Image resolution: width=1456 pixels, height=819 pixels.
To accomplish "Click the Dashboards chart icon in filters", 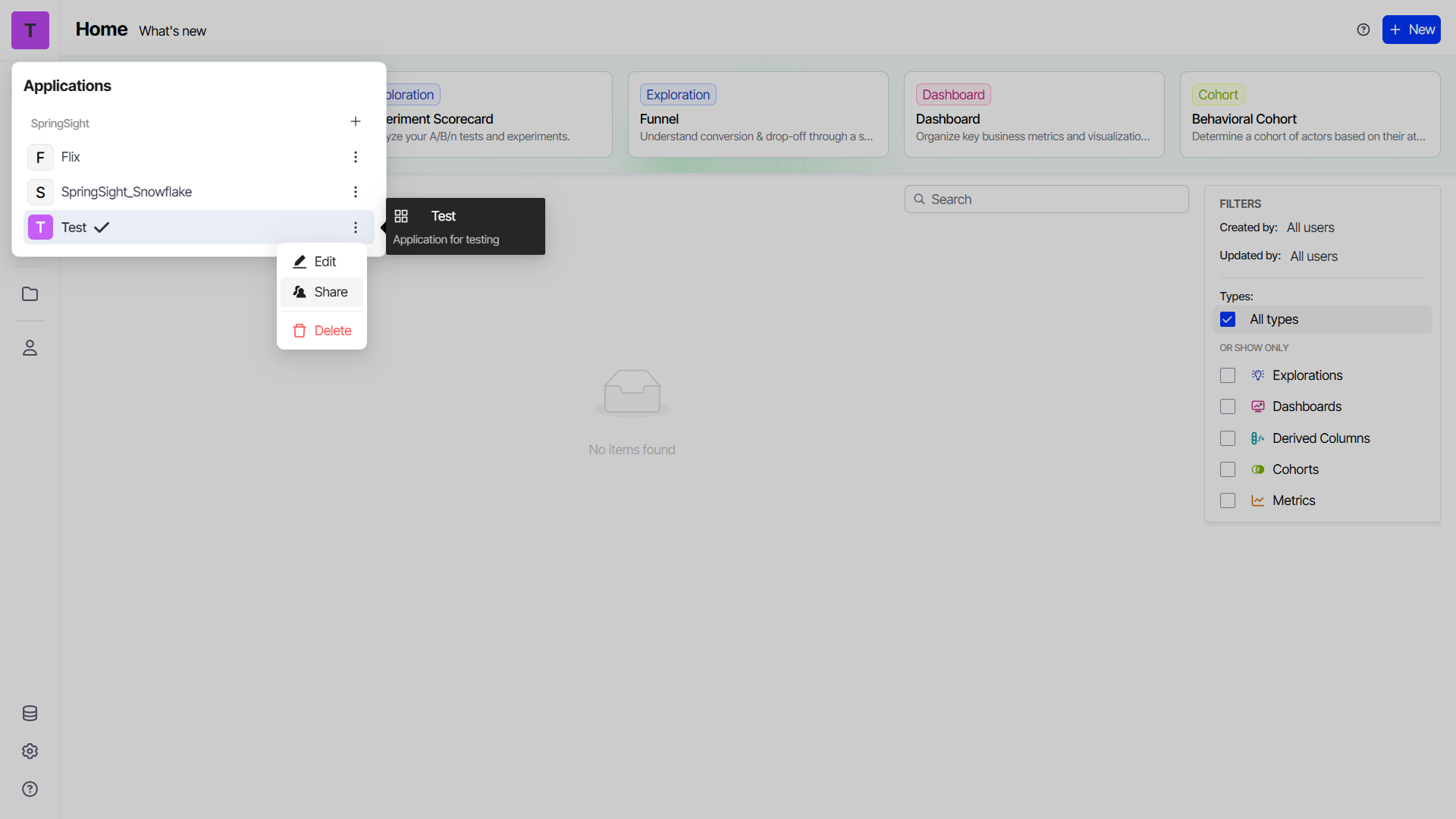I will point(1257,406).
